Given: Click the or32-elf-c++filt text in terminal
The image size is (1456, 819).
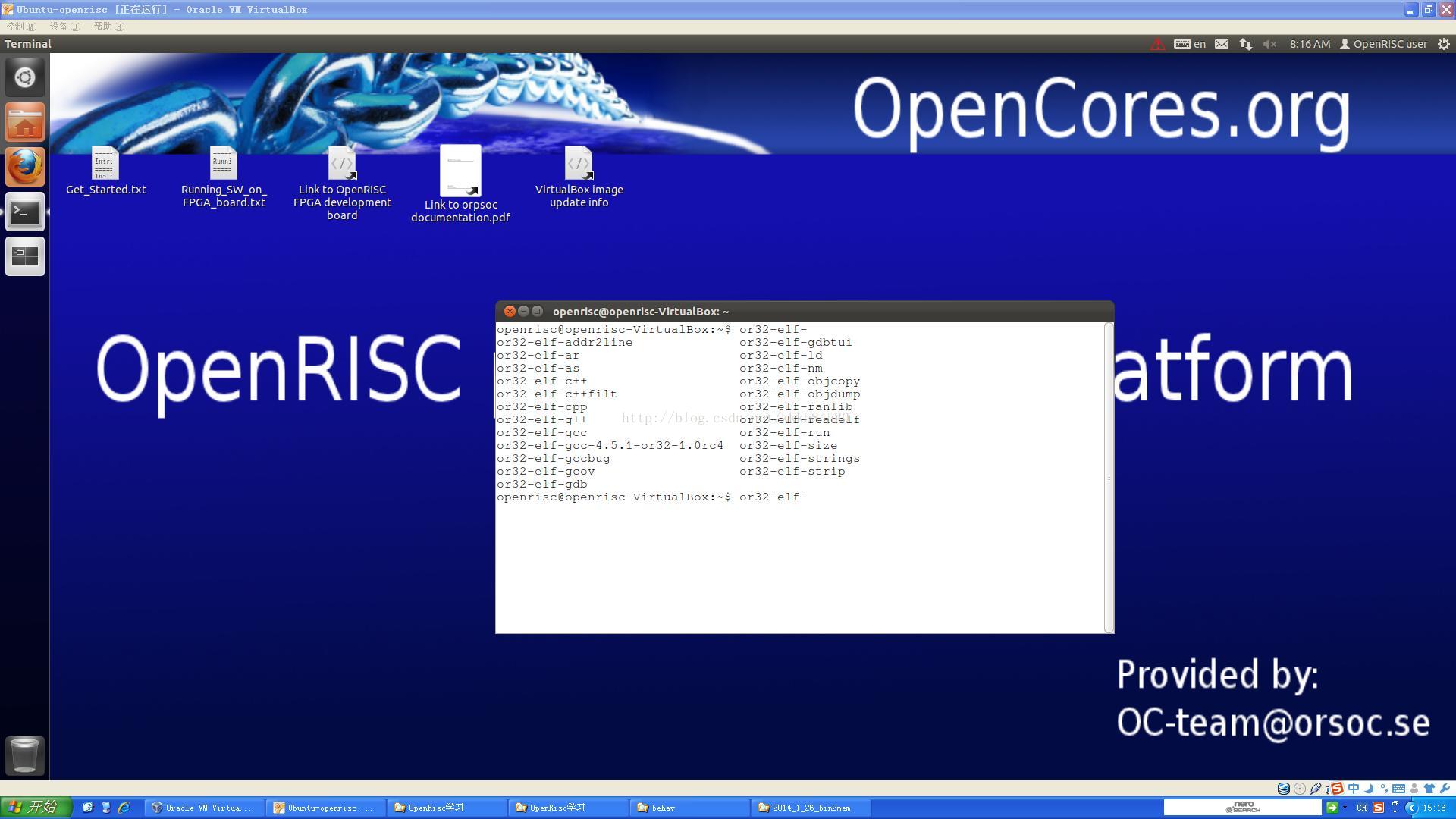Looking at the screenshot, I should (x=557, y=394).
